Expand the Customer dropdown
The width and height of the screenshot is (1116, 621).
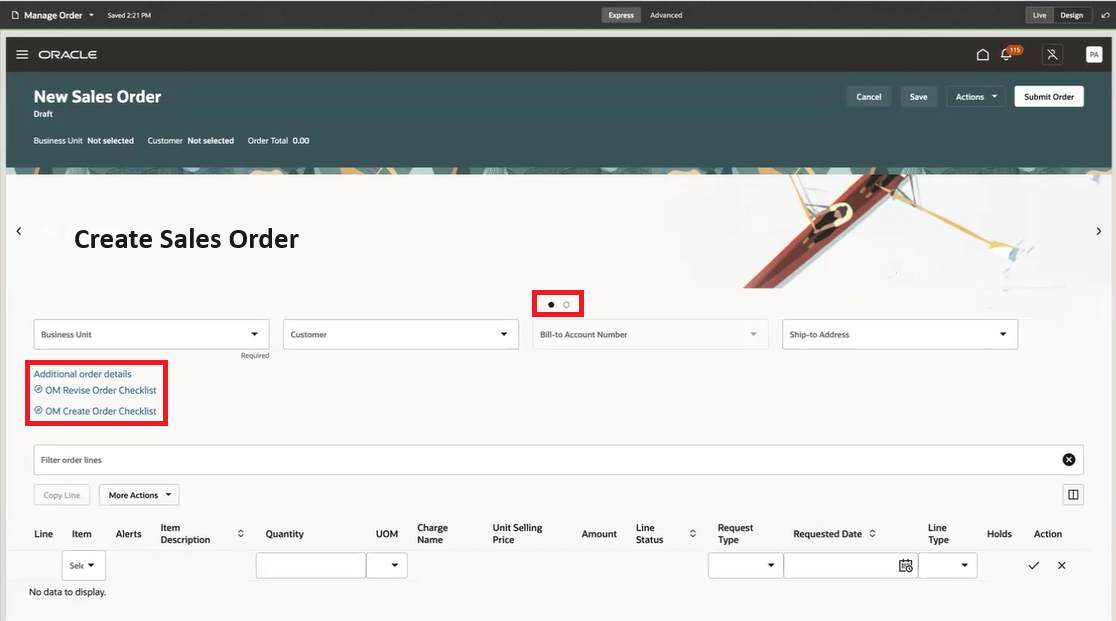point(503,334)
